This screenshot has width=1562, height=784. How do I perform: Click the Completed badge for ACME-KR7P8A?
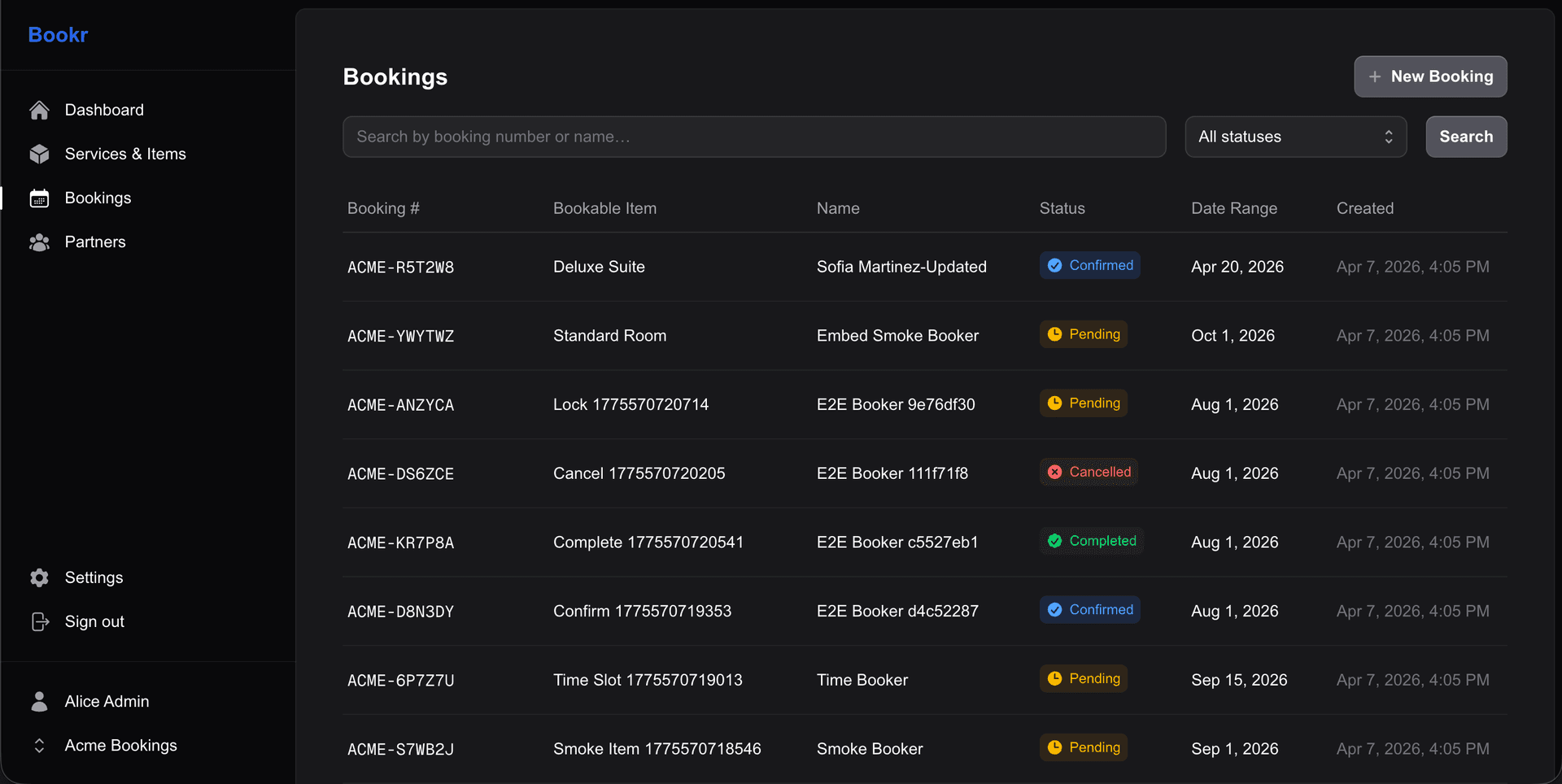point(1091,541)
